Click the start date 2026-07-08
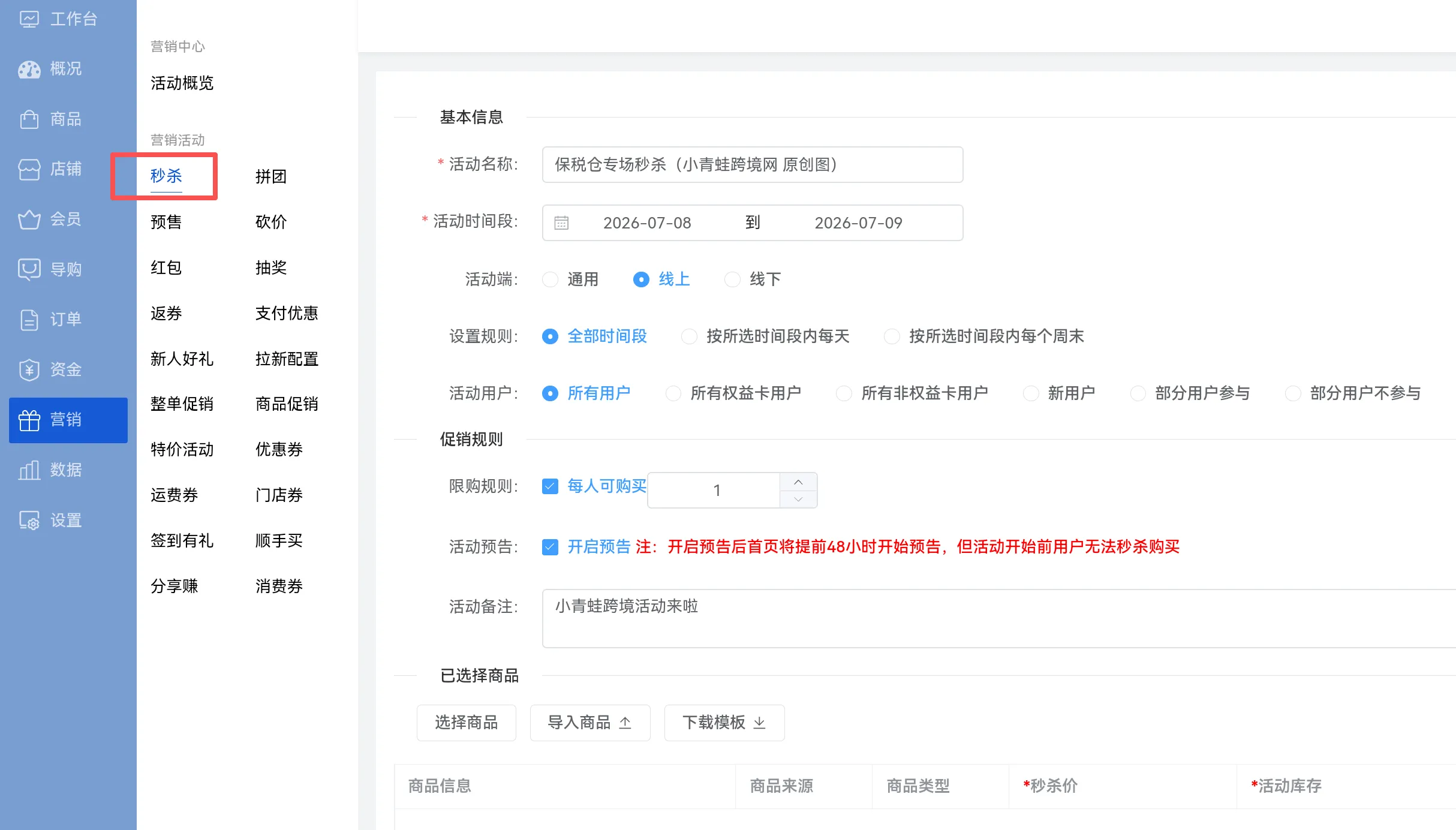Image resolution: width=1456 pixels, height=830 pixels. 647,223
